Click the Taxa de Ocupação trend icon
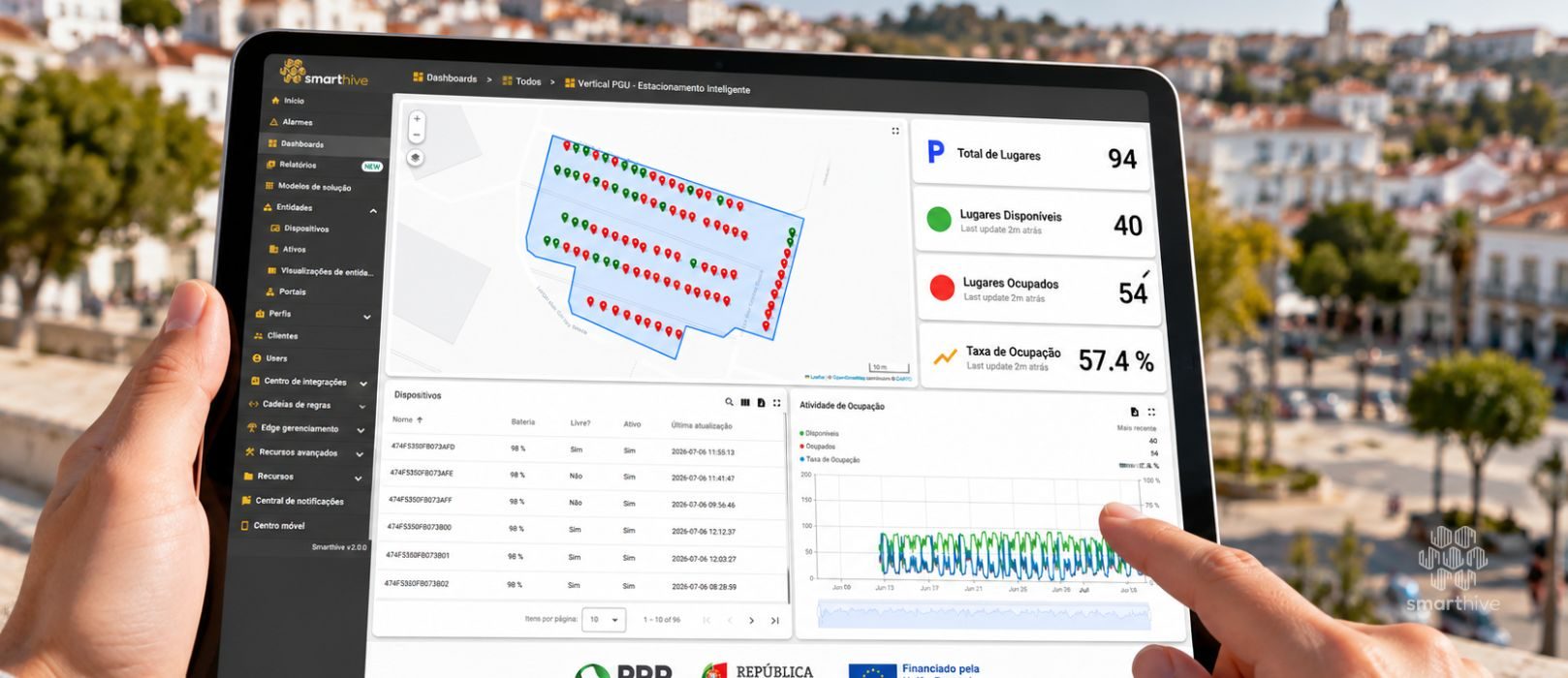 [x=945, y=357]
